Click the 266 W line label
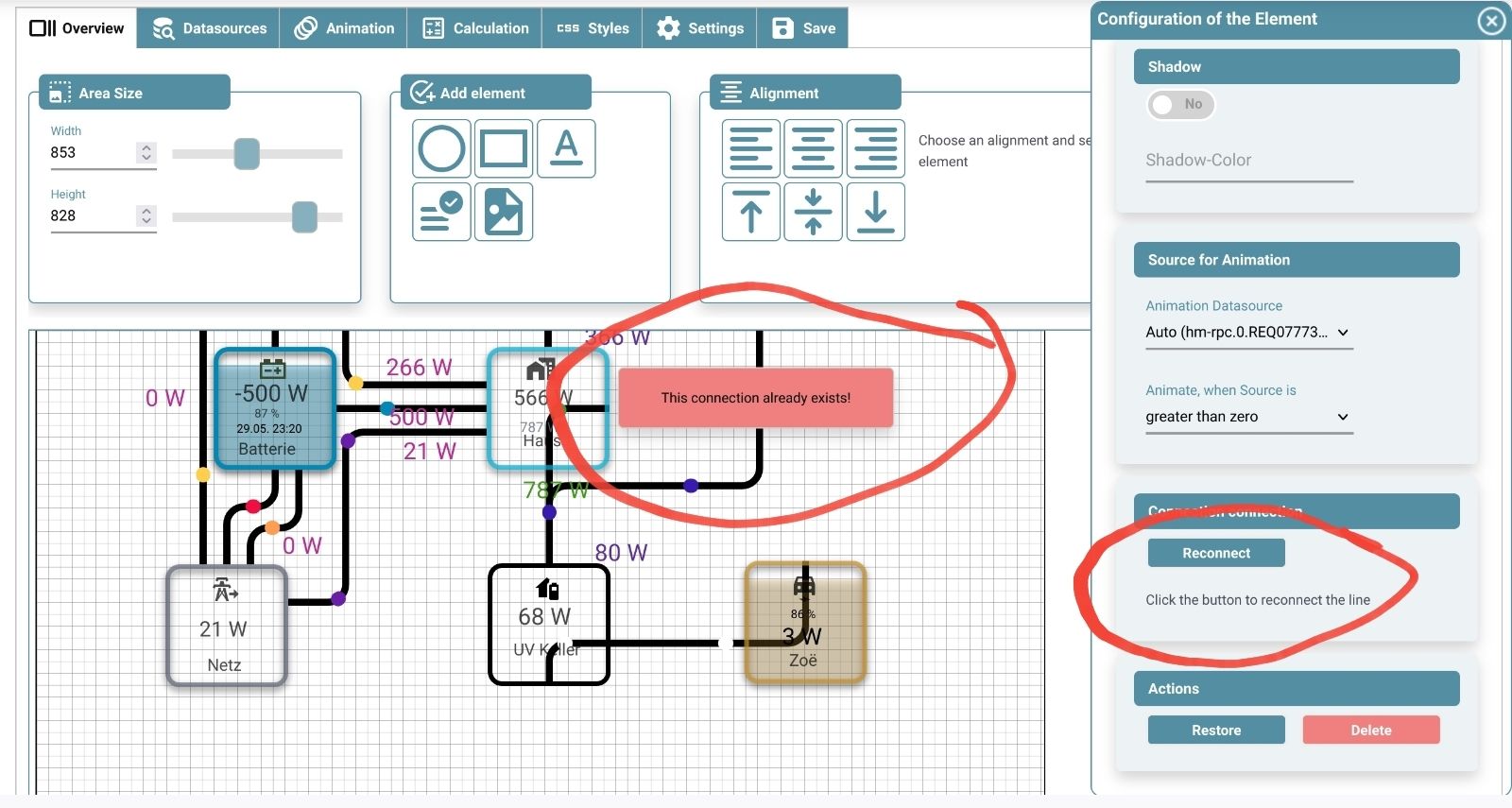The height and width of the screenshot is (808, 1512). point(419,367)
